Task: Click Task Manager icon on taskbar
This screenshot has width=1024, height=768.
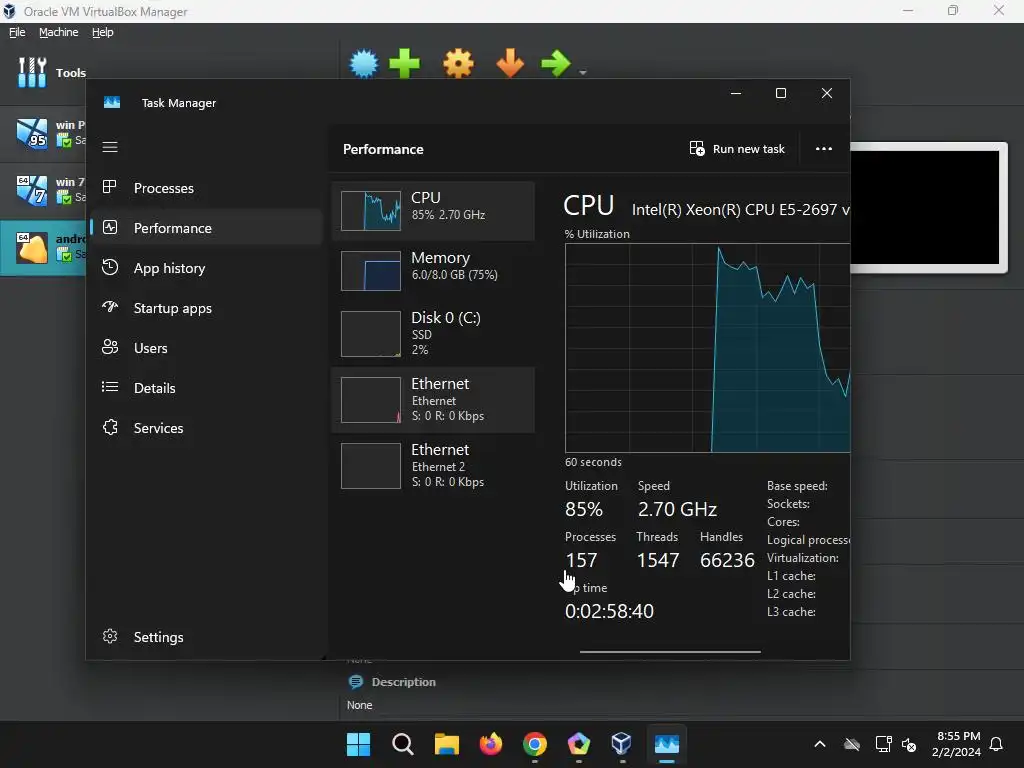Action: [x=667, y=744]
